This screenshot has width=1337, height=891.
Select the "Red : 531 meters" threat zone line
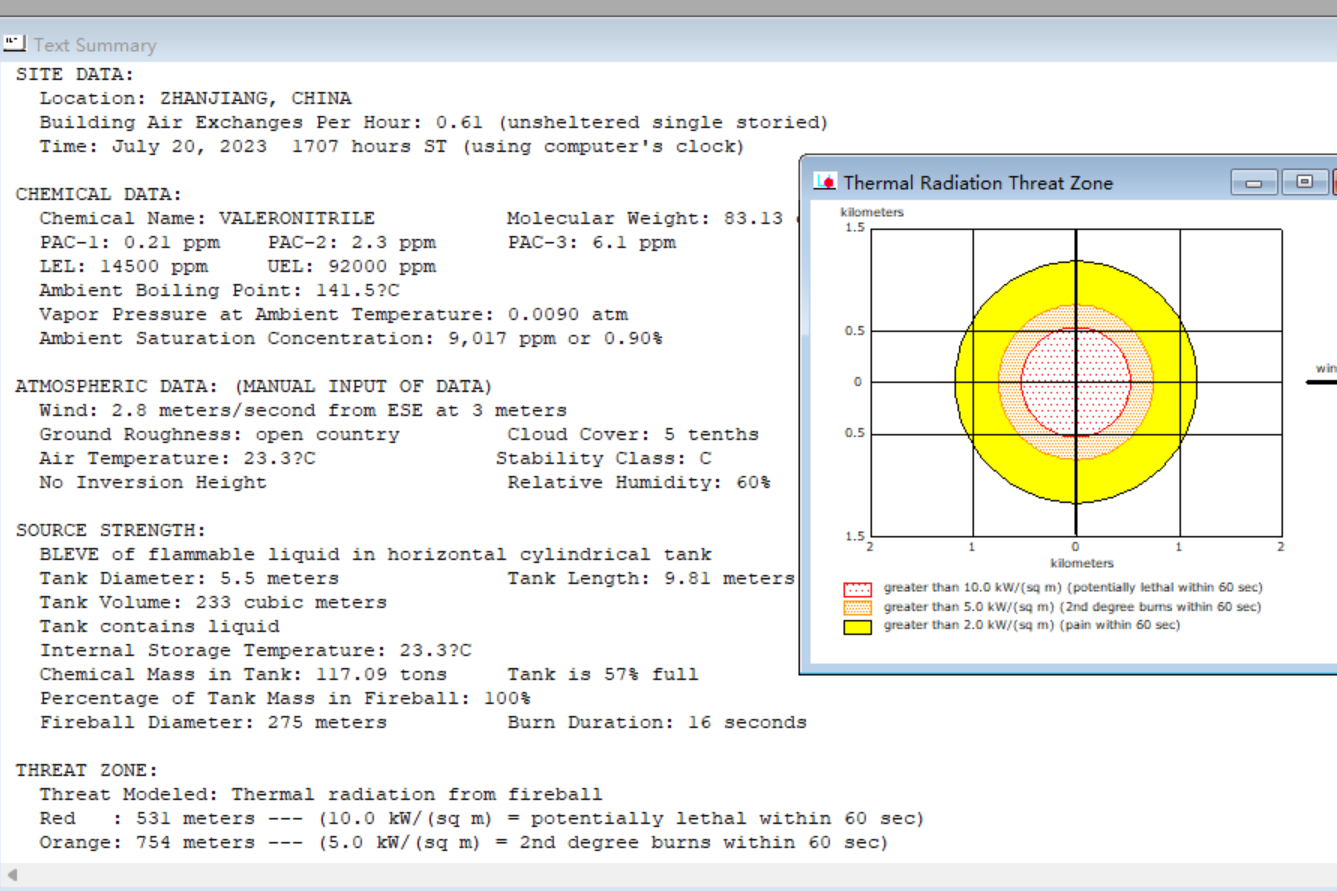pyautogui.click(x=482, y=818)
